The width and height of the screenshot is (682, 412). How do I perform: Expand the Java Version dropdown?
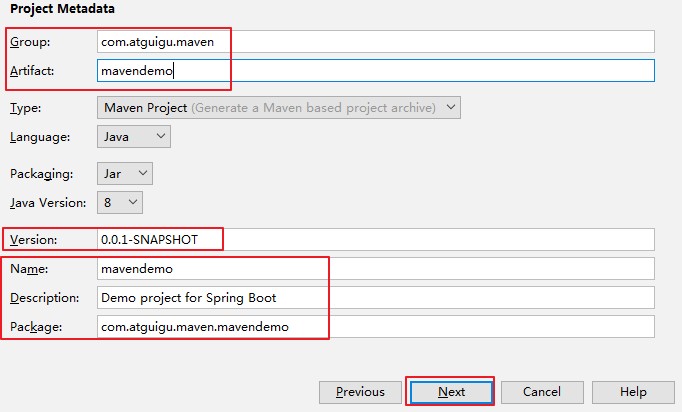(x=120, y=203)
